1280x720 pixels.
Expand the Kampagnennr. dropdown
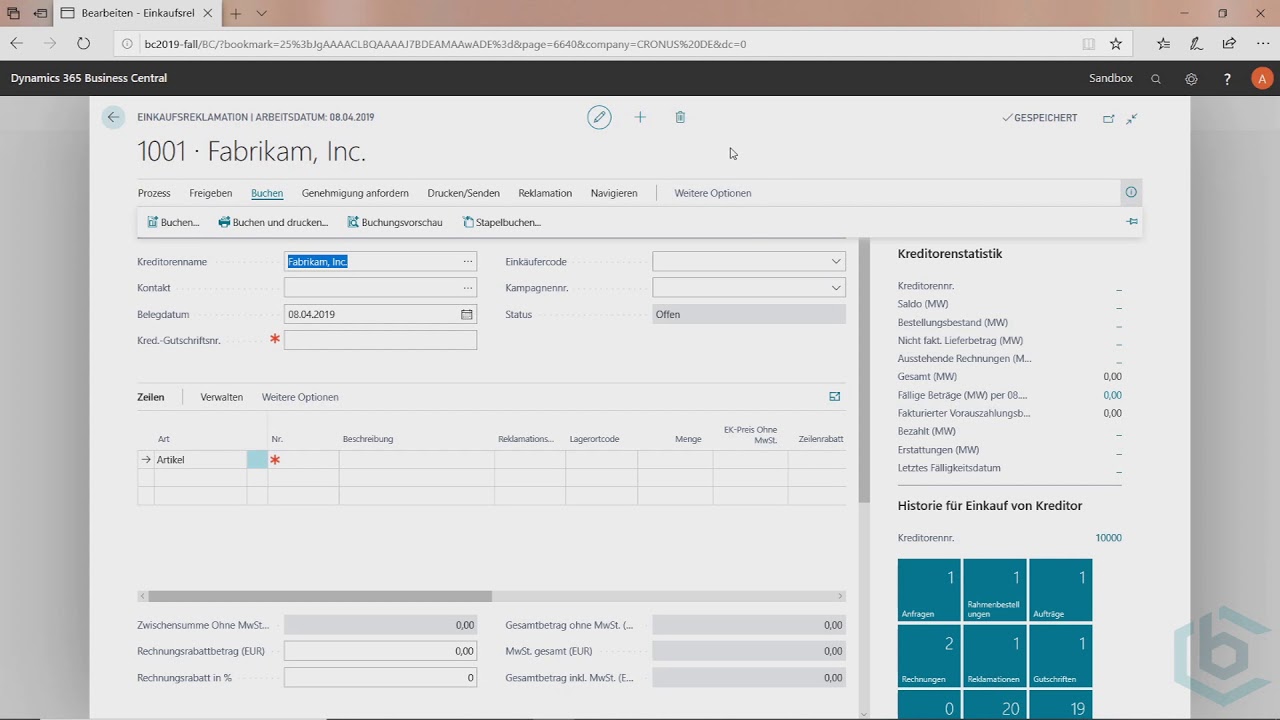pyautogui.click(x=836, y=288)
